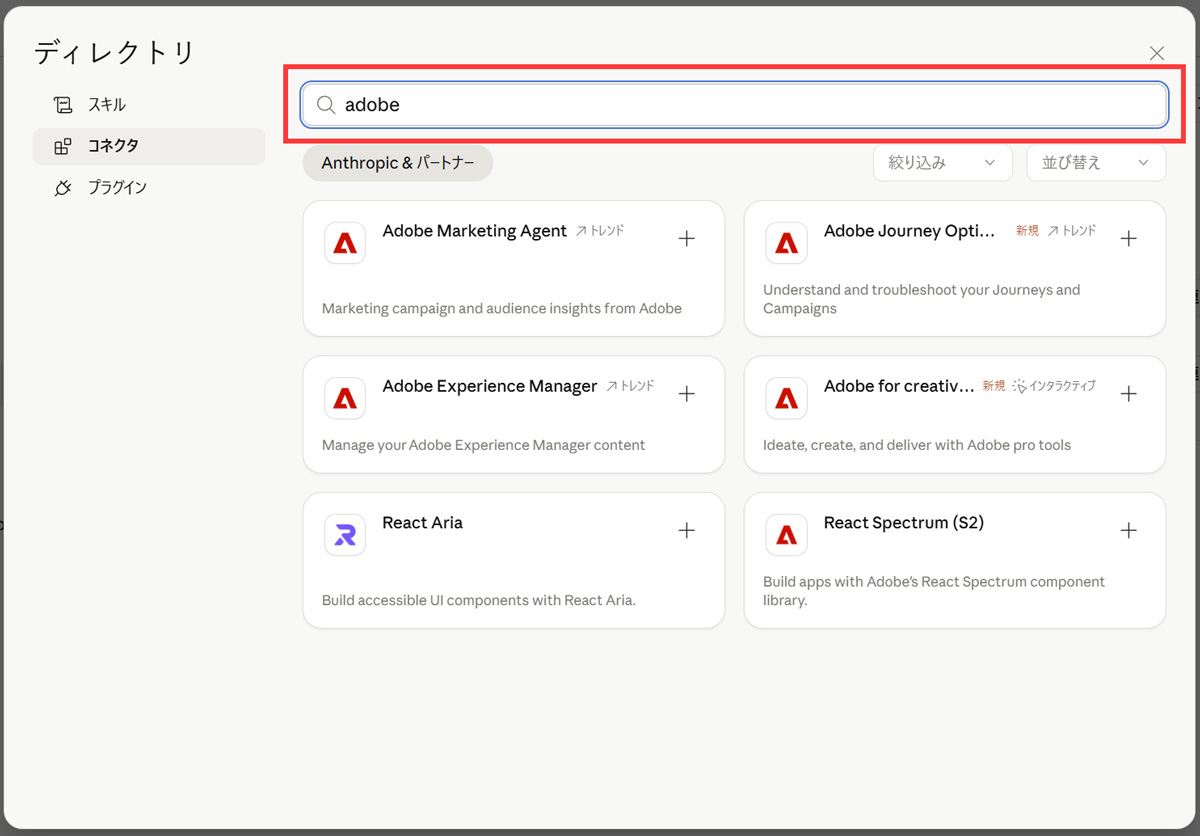Open the Adobe Experience Manager title
The width and height of the screenshot is (1200, 836).
click(489, 386)
